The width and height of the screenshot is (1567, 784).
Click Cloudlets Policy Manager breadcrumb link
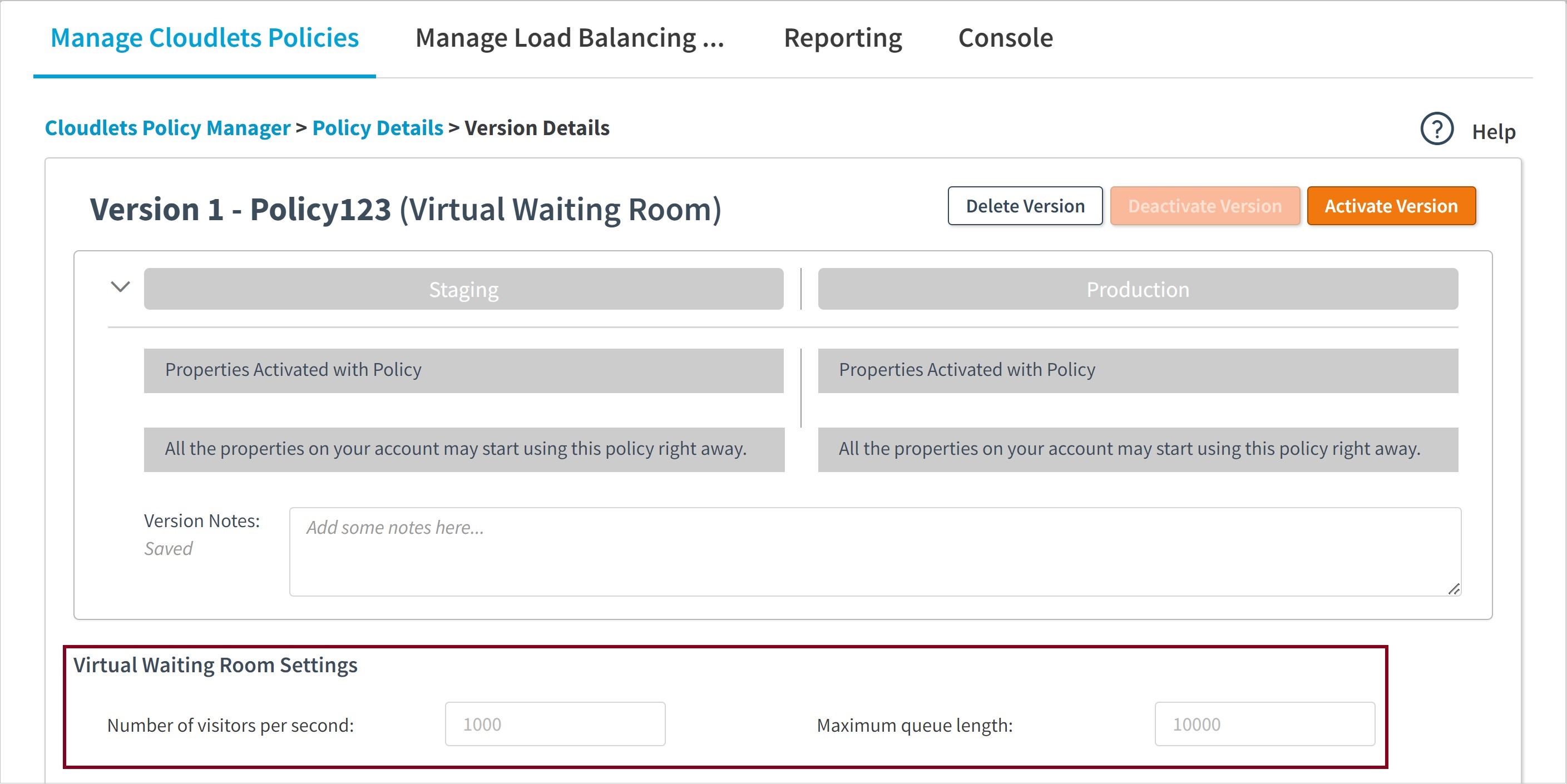[x=167, y=128]
